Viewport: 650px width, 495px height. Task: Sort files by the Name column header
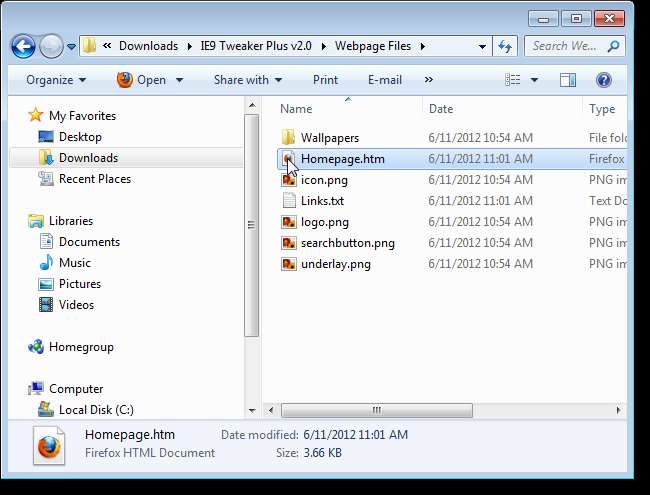pyautogui.click(x=296, y=109)
